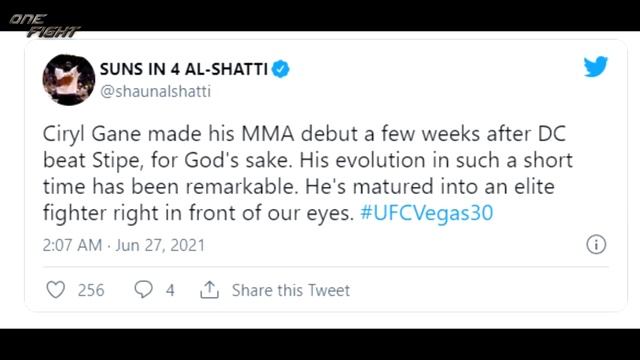Click the Share this Tweet text
Viewport: 640px width, 360px height.
[x=291, y=290]
